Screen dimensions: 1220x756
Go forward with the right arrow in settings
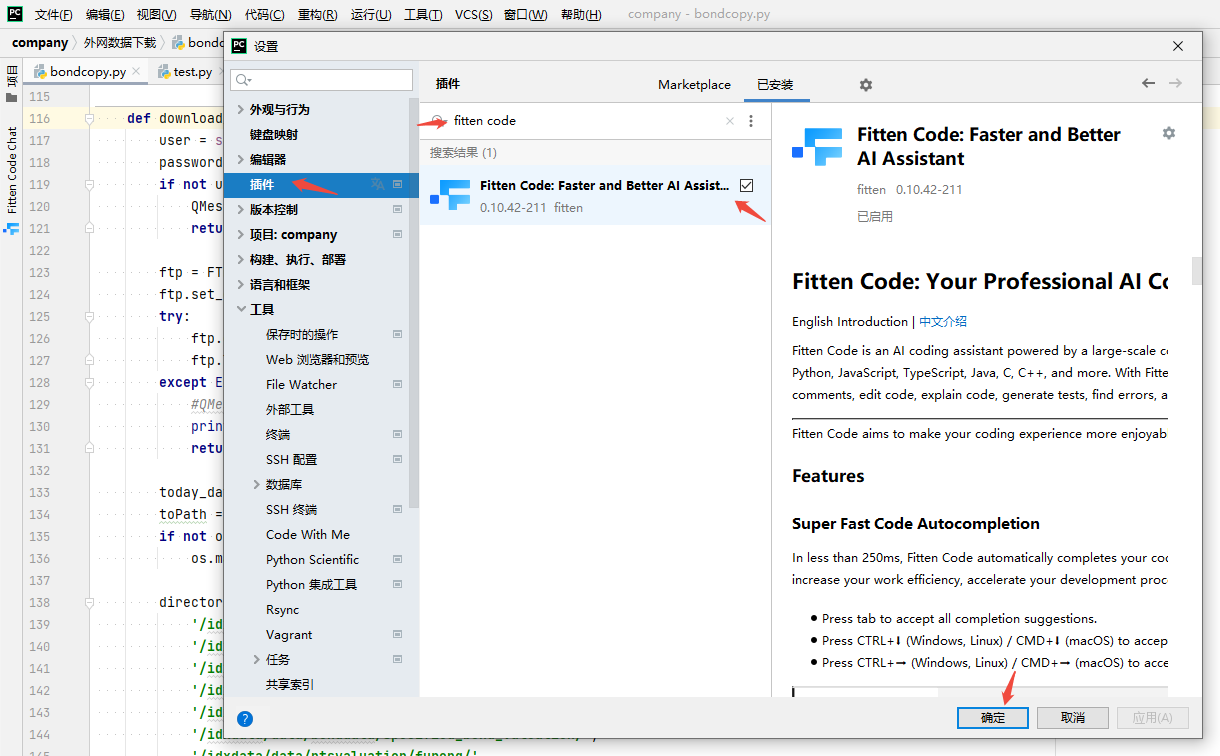(x=1175, y=83)
